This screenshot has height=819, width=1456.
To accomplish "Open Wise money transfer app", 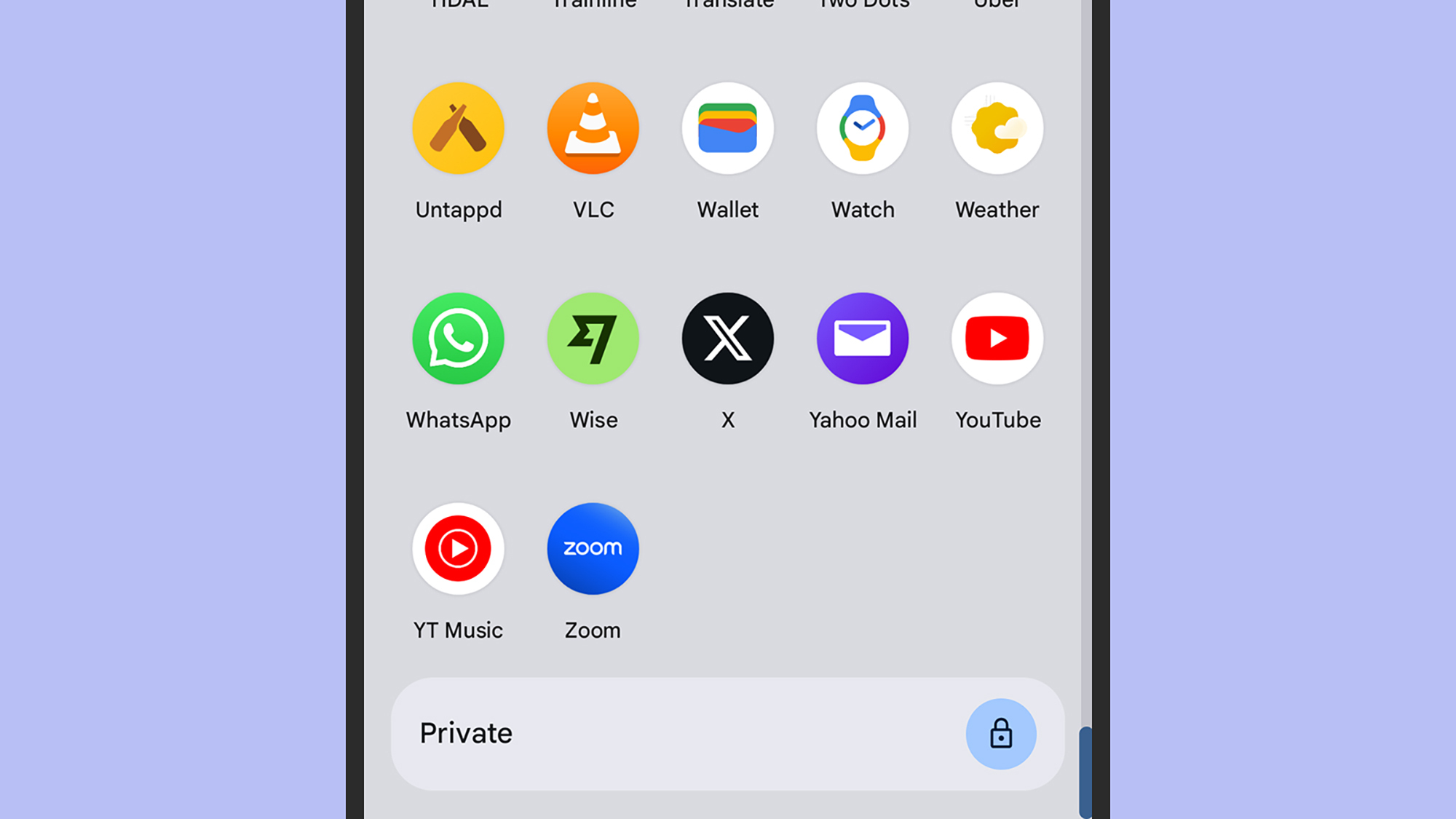I will point(593,338).
